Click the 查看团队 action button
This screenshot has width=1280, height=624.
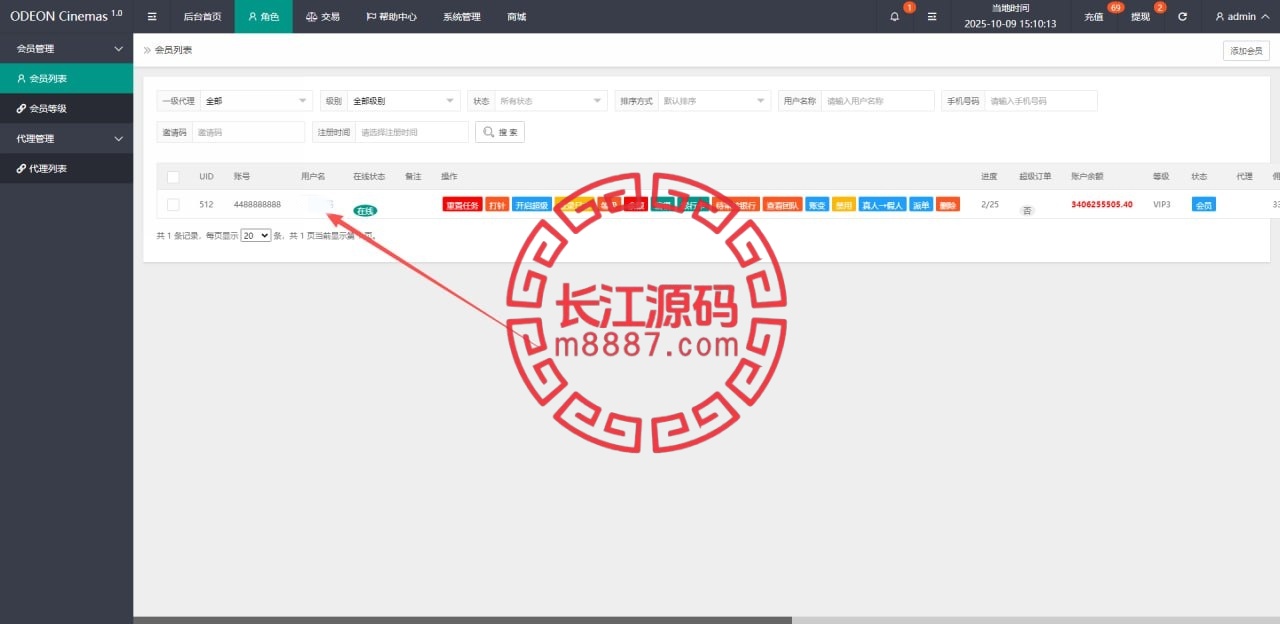(x=782, y=205)
